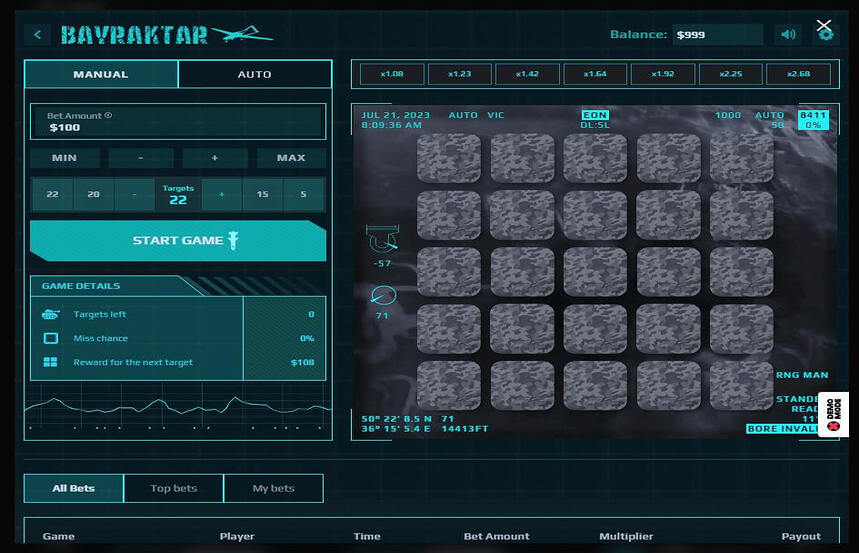The image size is (859, 553).
Task: Close the game with the X icon
Action: (x=823, y=25)
